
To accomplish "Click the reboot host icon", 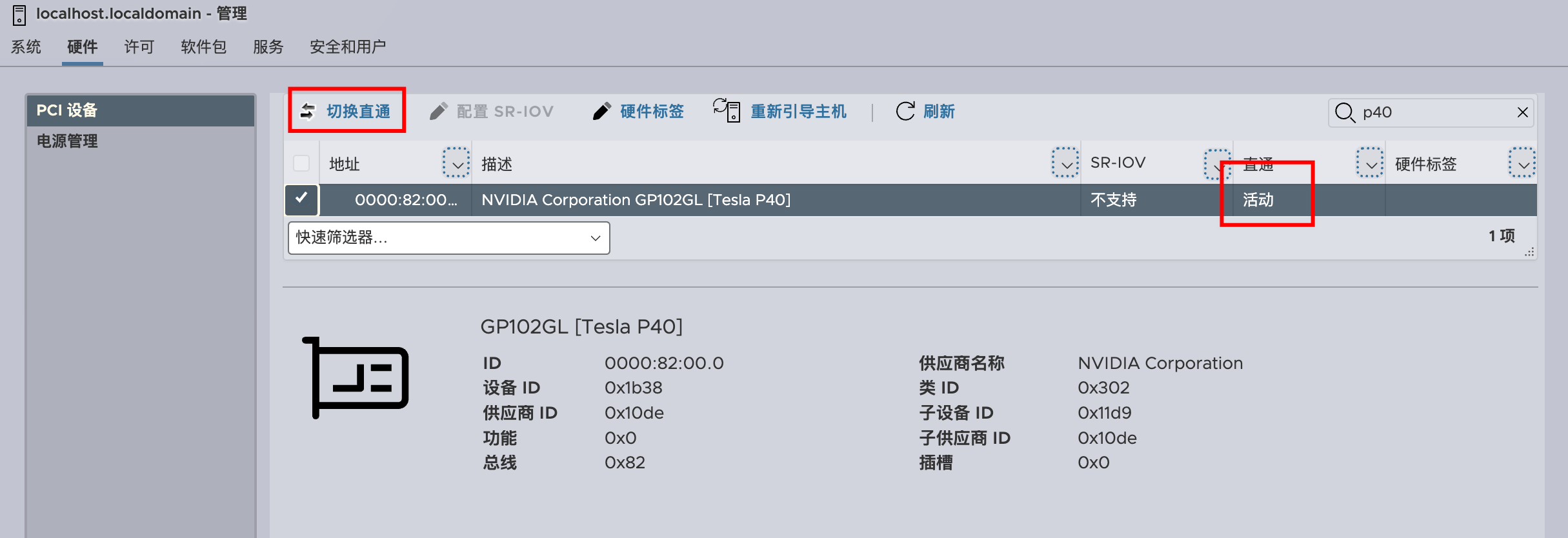I will click(x=727, y=110).
